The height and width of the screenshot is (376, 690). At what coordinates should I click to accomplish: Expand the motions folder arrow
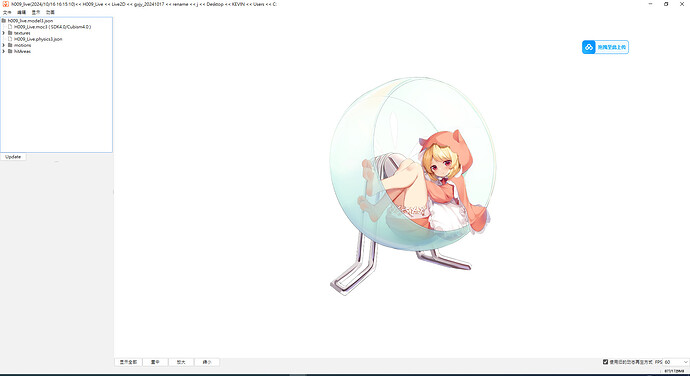(x=4, y=45)
